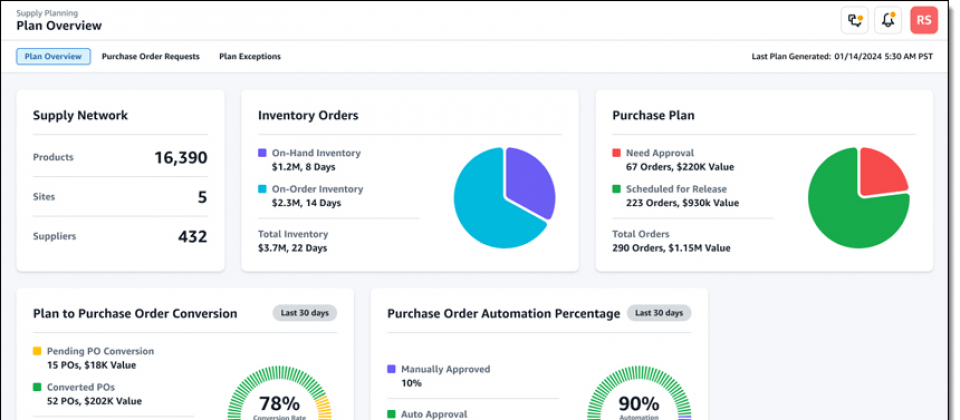Click the green Auto Approval legend swatch
Image resolution: width=960 pixels, height=420 pixels.
click(391, 414)
